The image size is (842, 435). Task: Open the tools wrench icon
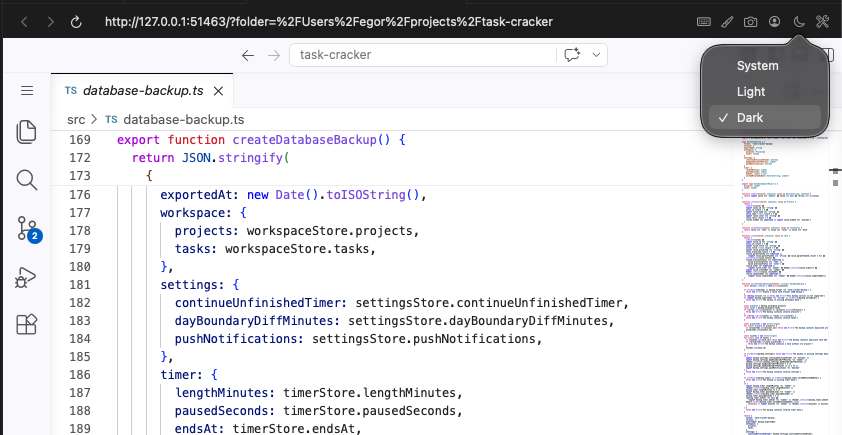click(x=822, y=21)
